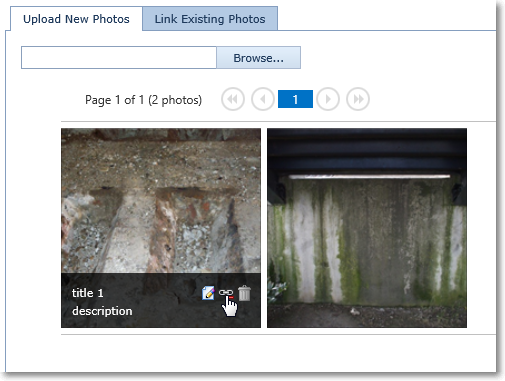Screen dimensions: 505x381
Task: Advance to the next photos page
Action: click(328, 99)
